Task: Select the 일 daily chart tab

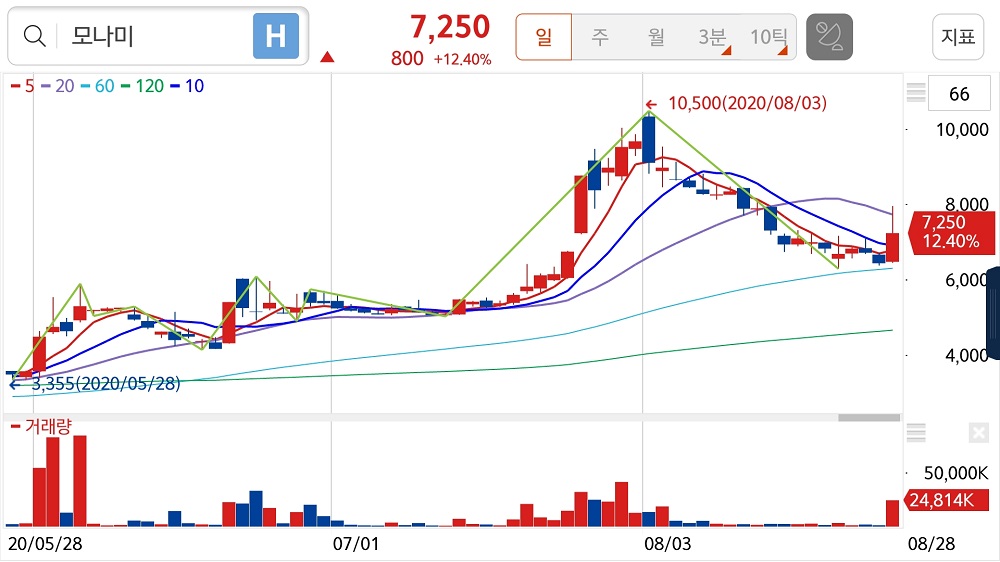Action: click(x=543, y=37)
